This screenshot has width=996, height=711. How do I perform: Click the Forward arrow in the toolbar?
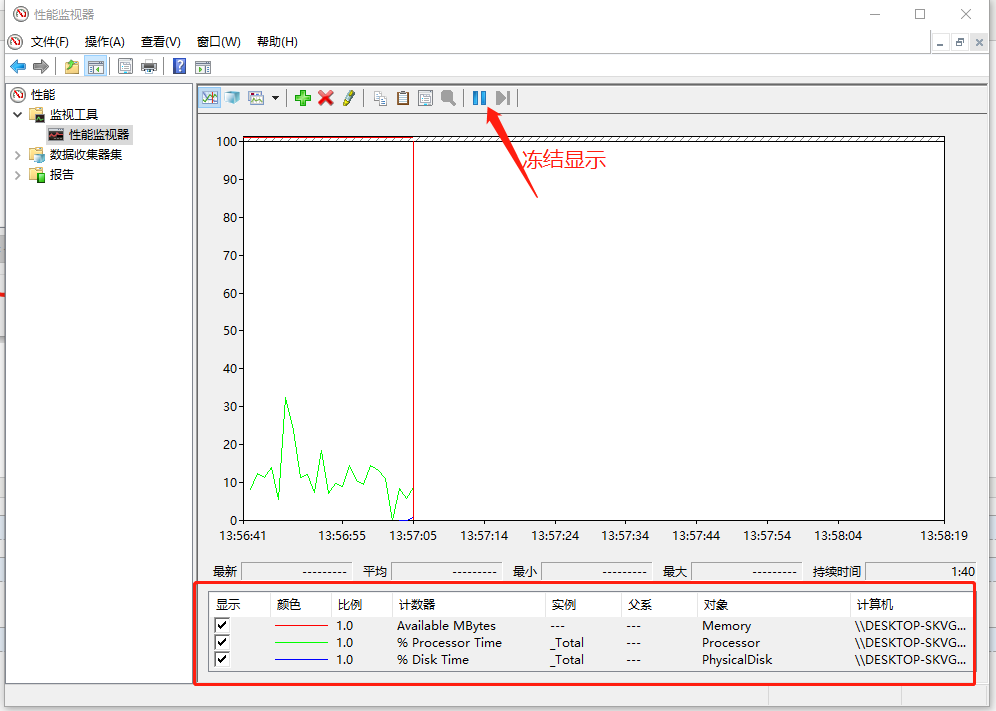tap(41, 66)
